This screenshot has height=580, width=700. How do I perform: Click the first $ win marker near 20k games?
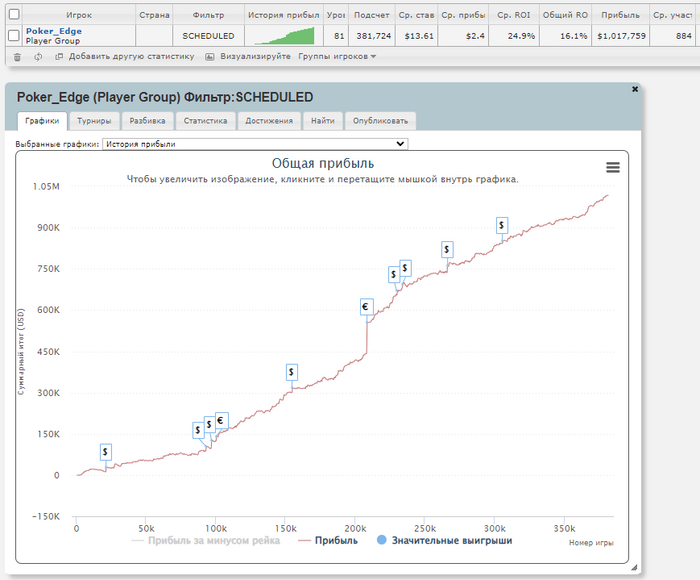click(105, 452)
